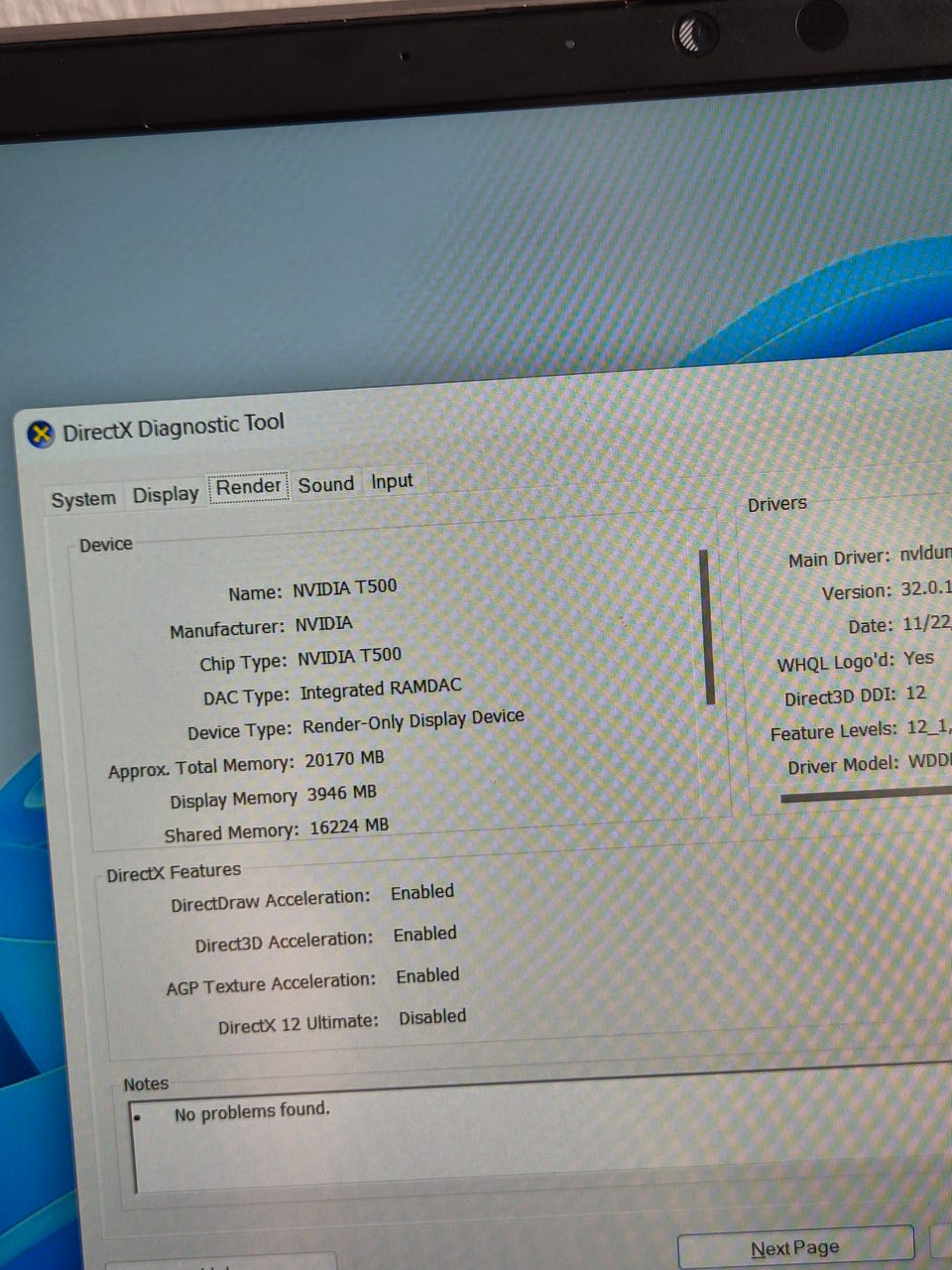The width and height of the screenshot is (952, 1270).
Task: Click the DirectX Diagnostic Tool title icon
Action: (x=41, y=434)
